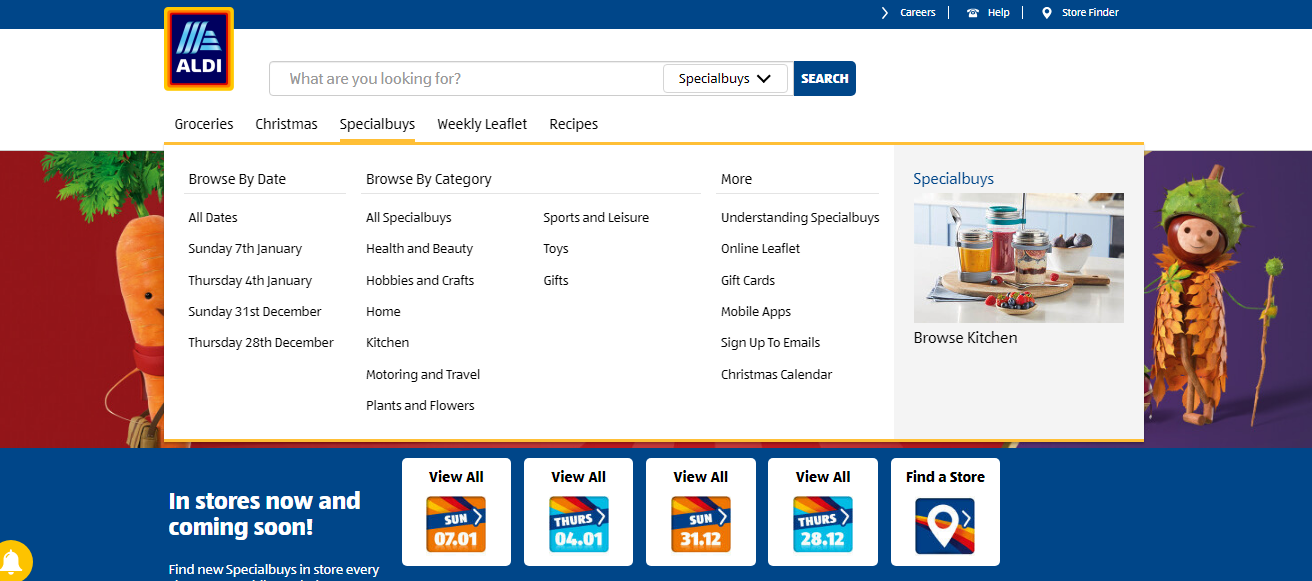1312x581 pixels.
Task: Click the yellow notification bell icon
Action: pos(13,561)
